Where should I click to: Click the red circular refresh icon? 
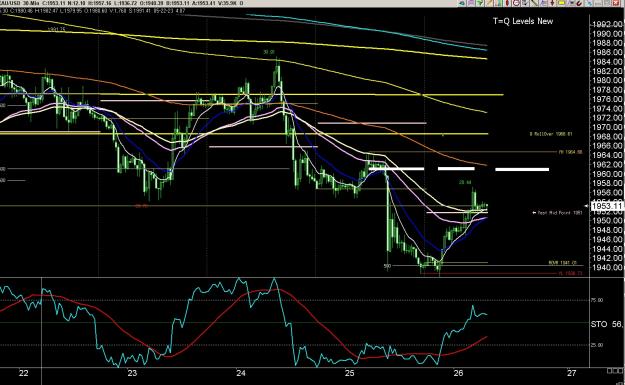[x=516, y=3]
